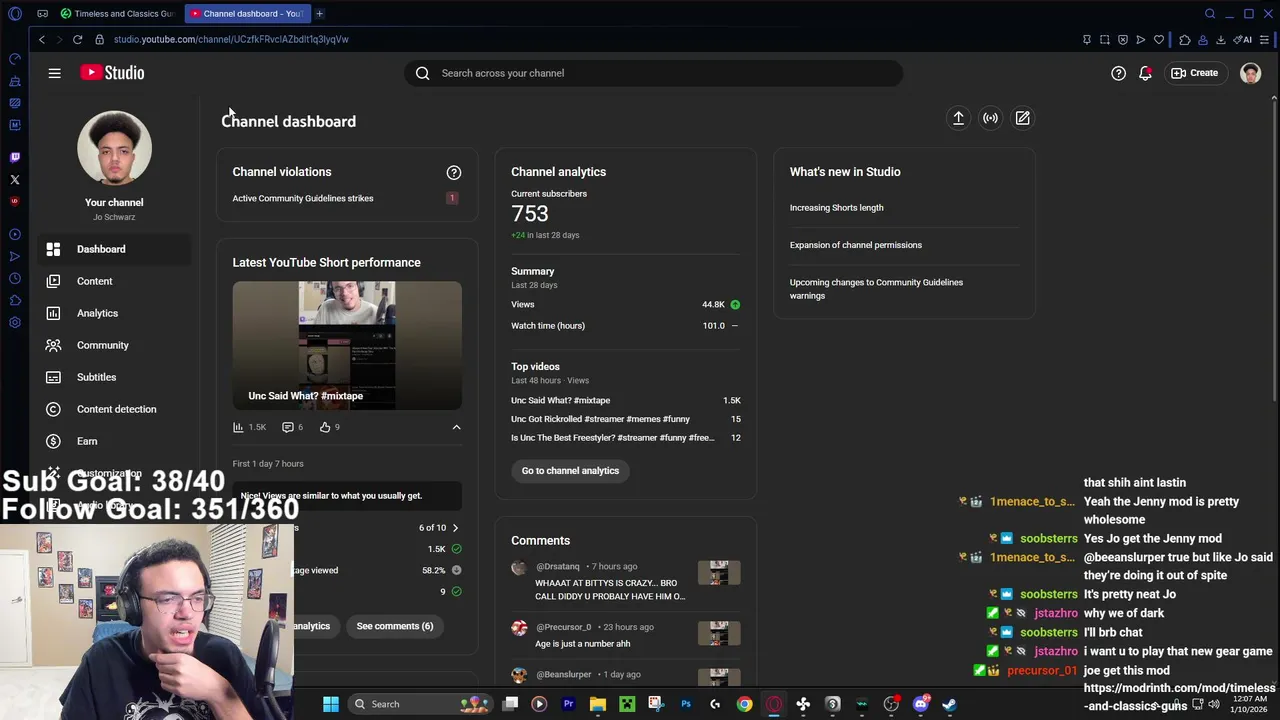Select Content in the sidebar
The height and width of the screenshot is (720, 1280).
pos(114,281)
